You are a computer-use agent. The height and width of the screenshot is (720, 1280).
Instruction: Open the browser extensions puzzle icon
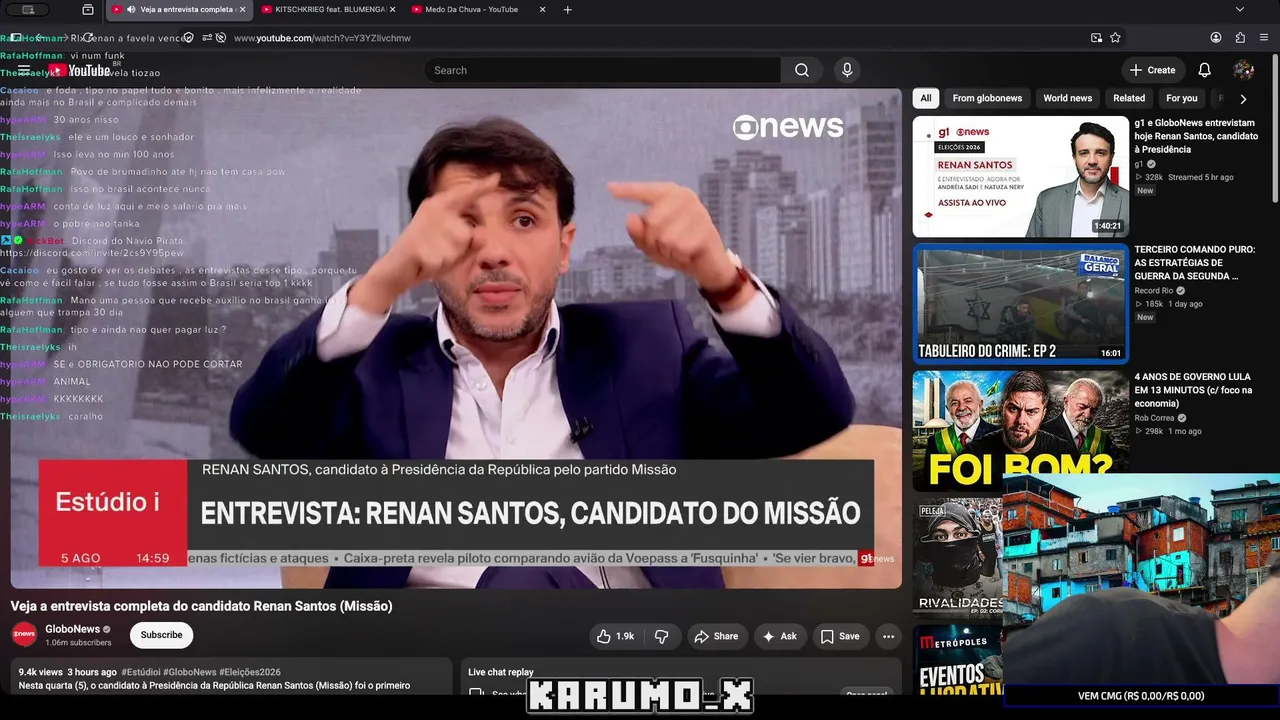1240,38
